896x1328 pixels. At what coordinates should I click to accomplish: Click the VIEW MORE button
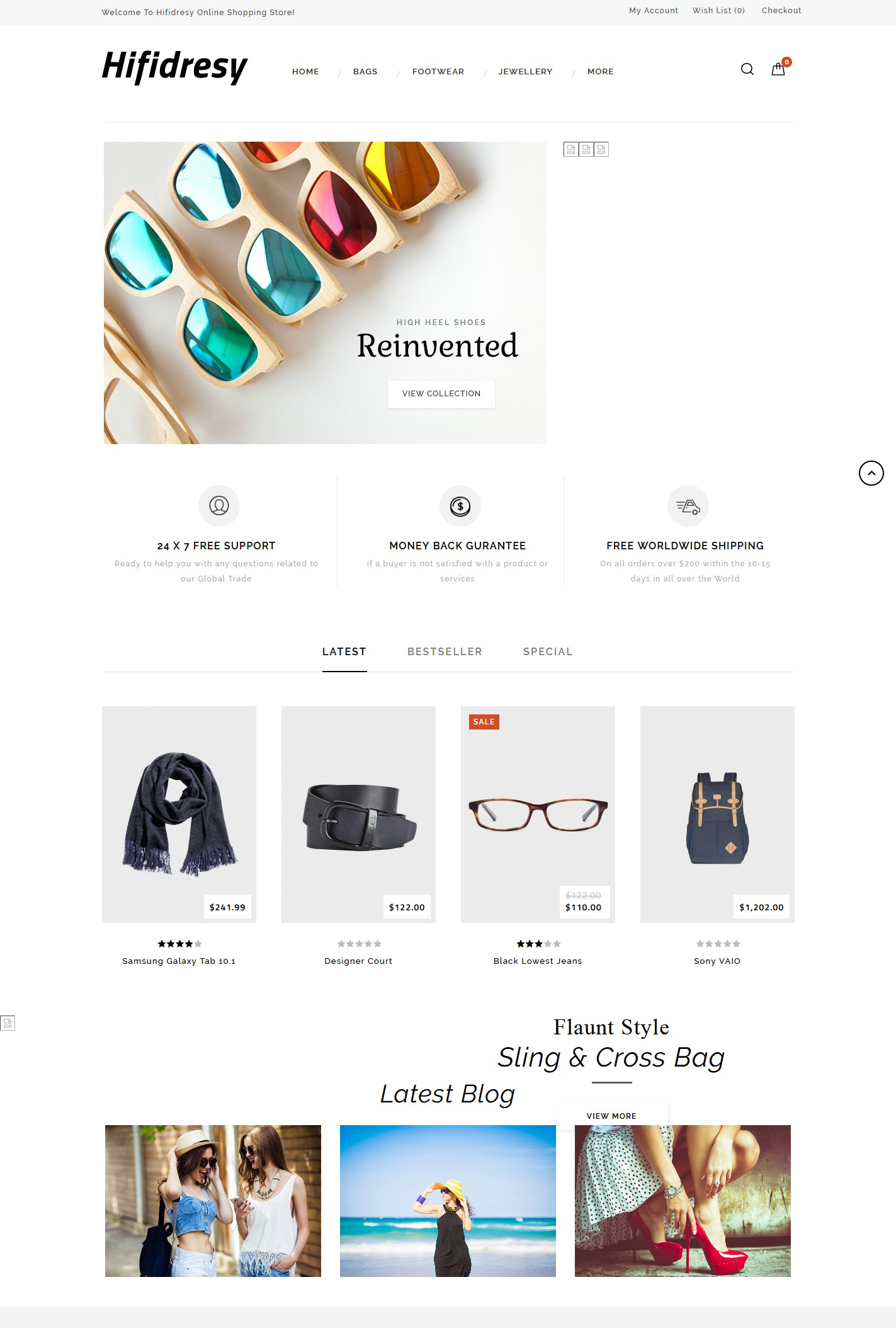coord(611,1116)
